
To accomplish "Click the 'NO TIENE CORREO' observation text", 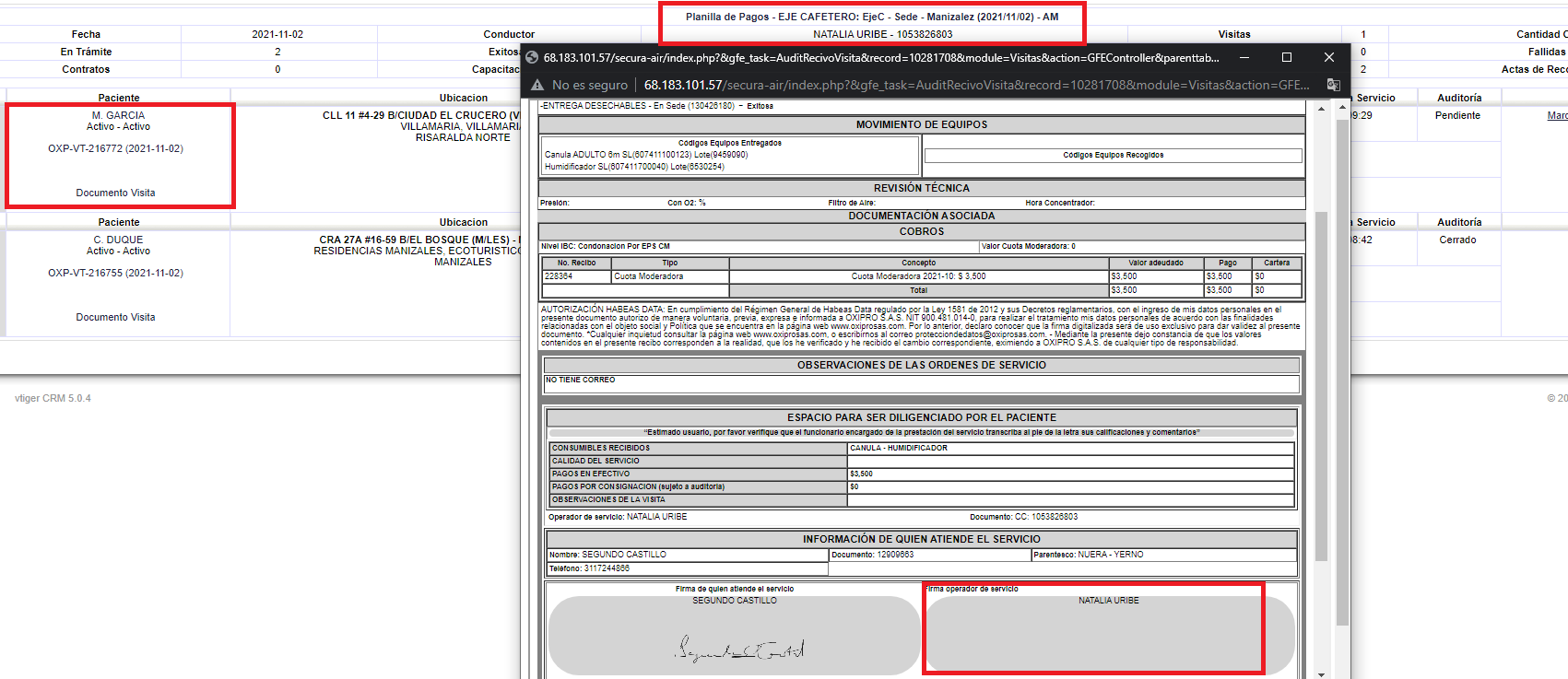I will click(580, 380).
